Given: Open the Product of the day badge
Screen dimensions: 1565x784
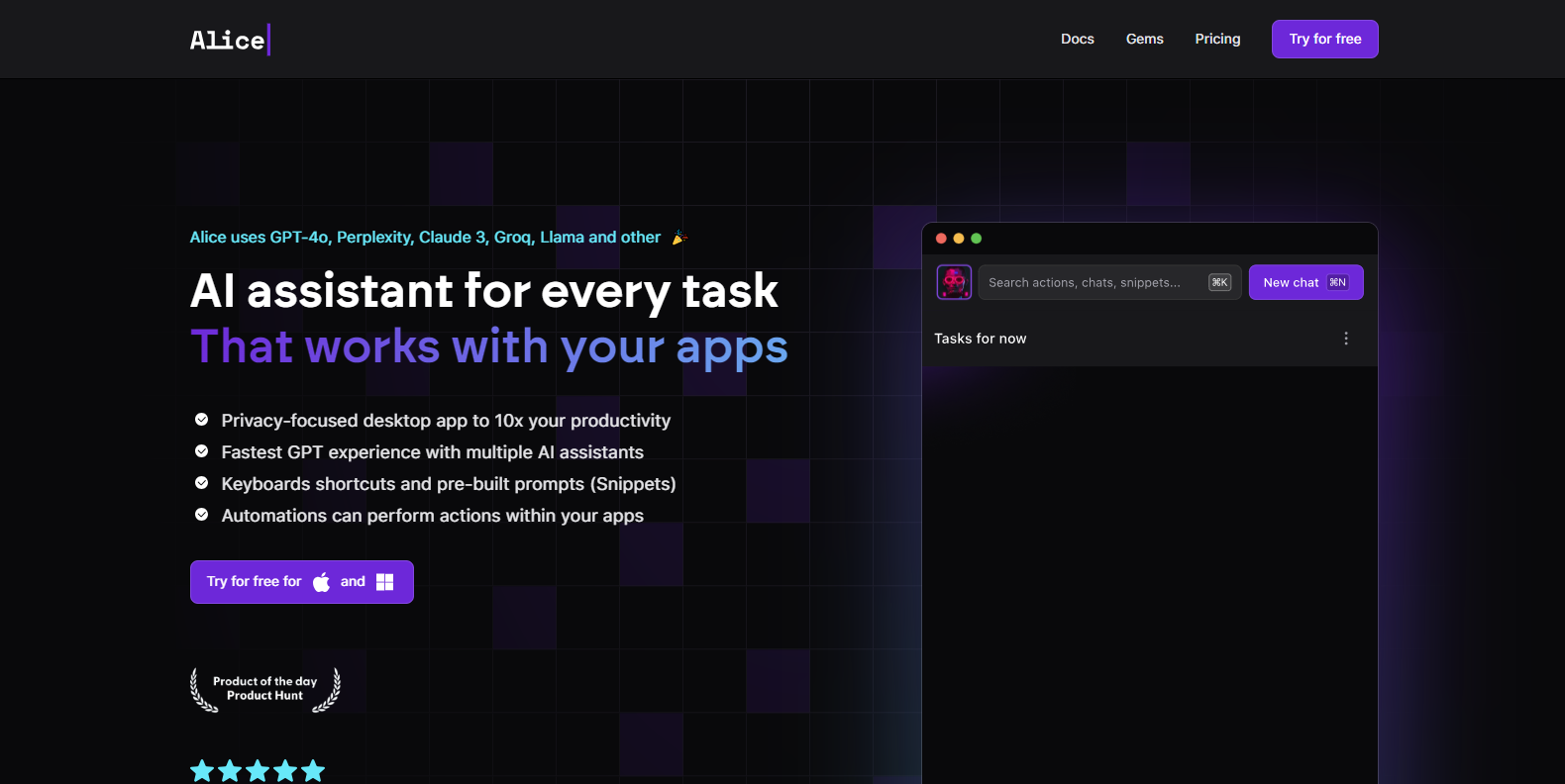Looking at the screenshot, I should coord(264,689).
